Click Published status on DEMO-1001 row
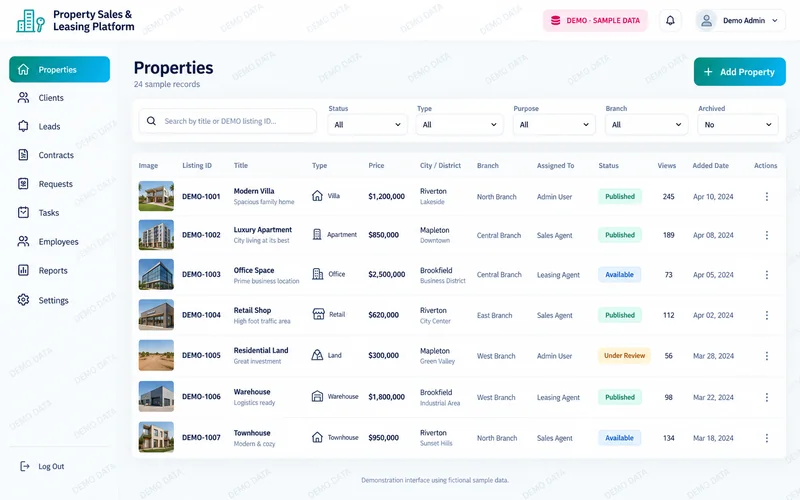800x500 pixels. click(x=620, y=196)
